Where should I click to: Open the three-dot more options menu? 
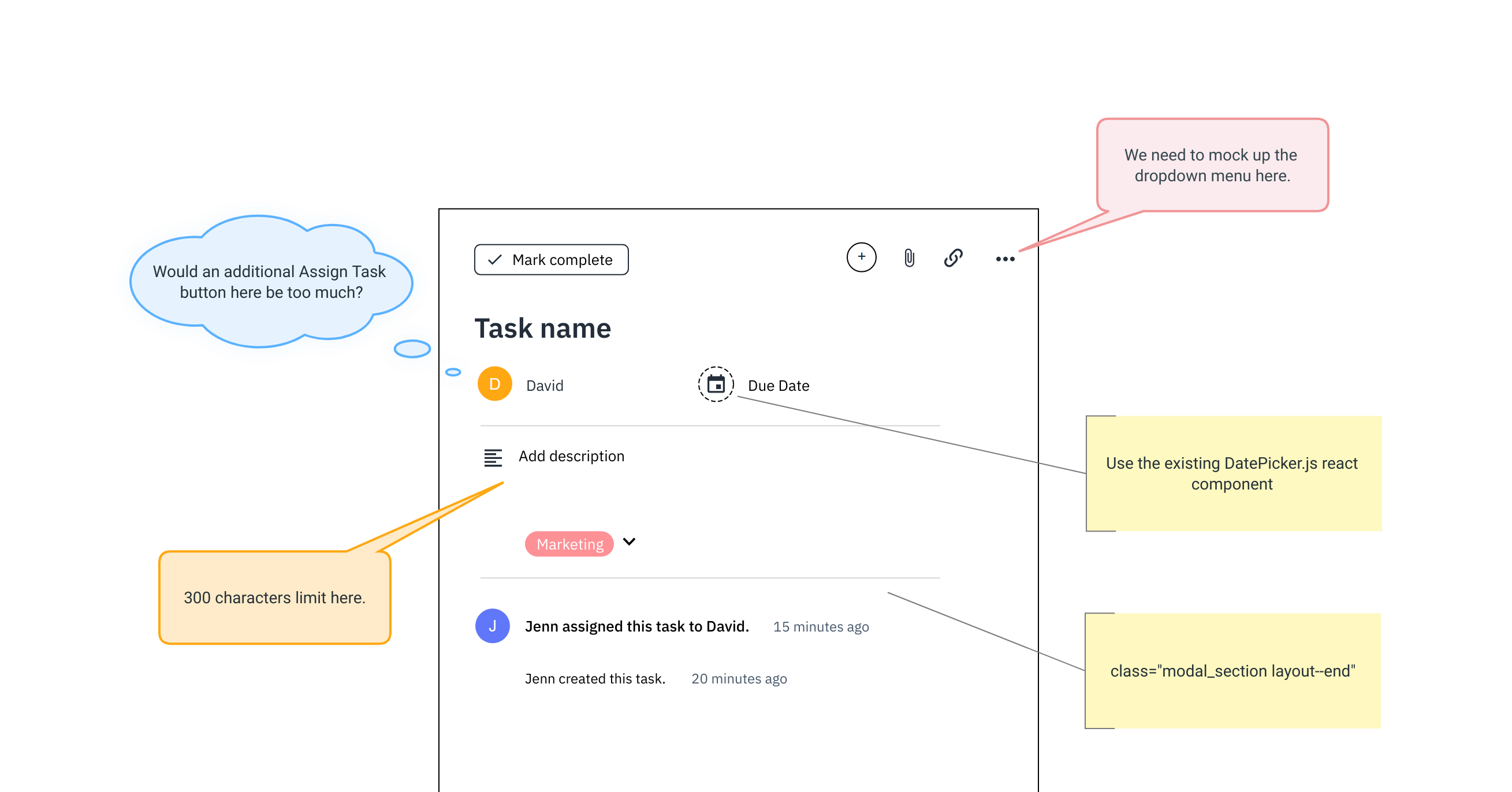pos(1005,259)
